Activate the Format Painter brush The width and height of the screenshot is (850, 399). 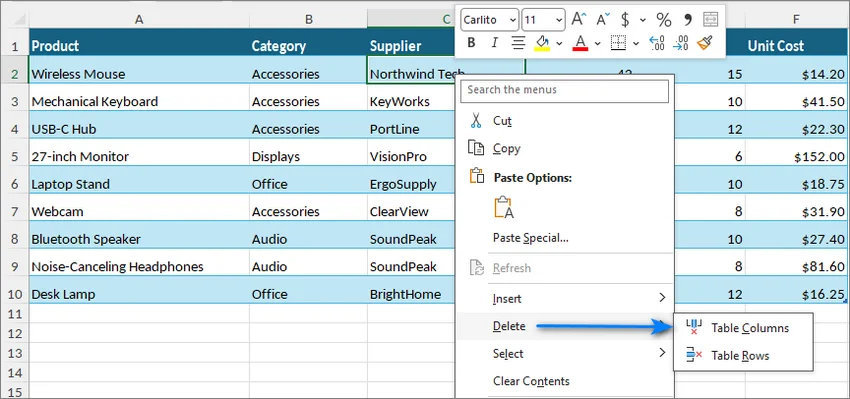[705, 42]
